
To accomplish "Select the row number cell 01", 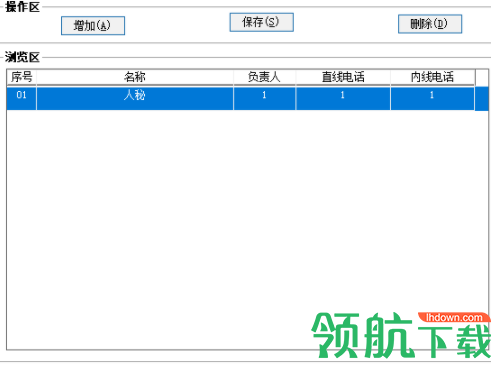I will (x=22, y=98).
